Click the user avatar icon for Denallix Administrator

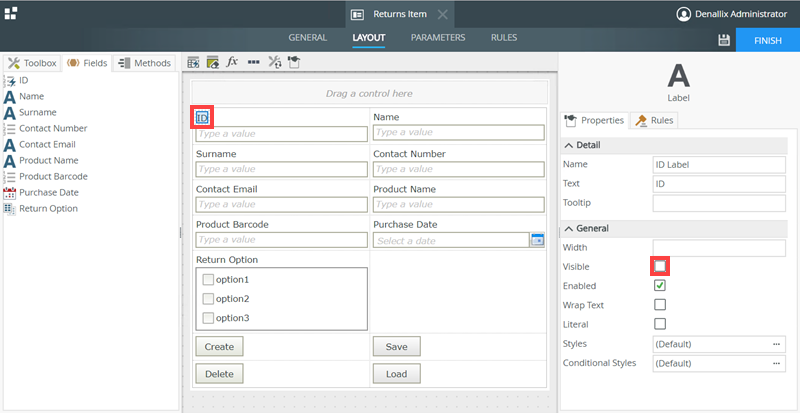(684, 14)
